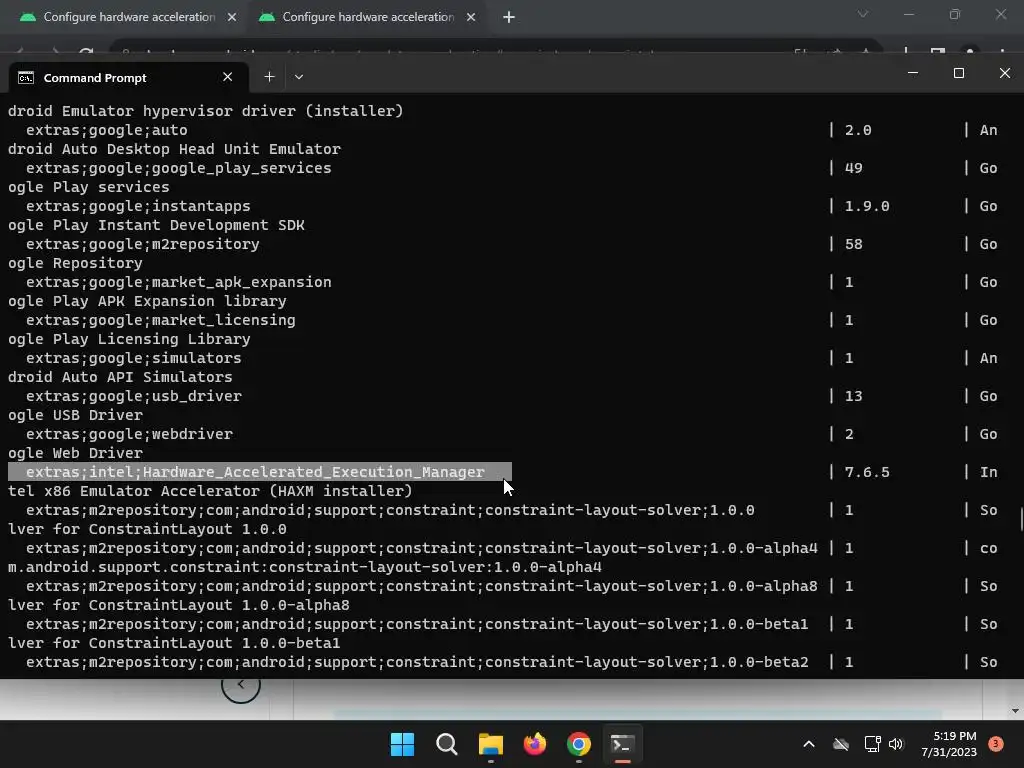This screenshot has width=1024, height=768.
Task: Open the Windows Start menu
Action: [402, 744]
